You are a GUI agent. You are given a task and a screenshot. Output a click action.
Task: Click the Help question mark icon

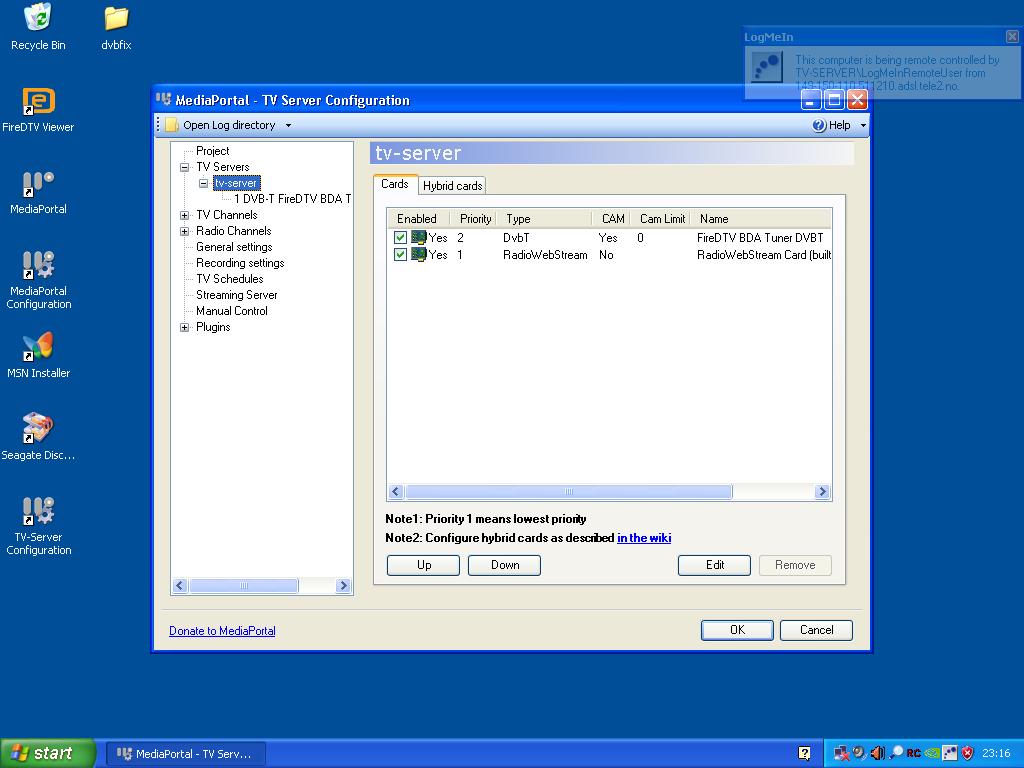pos(819,125)
